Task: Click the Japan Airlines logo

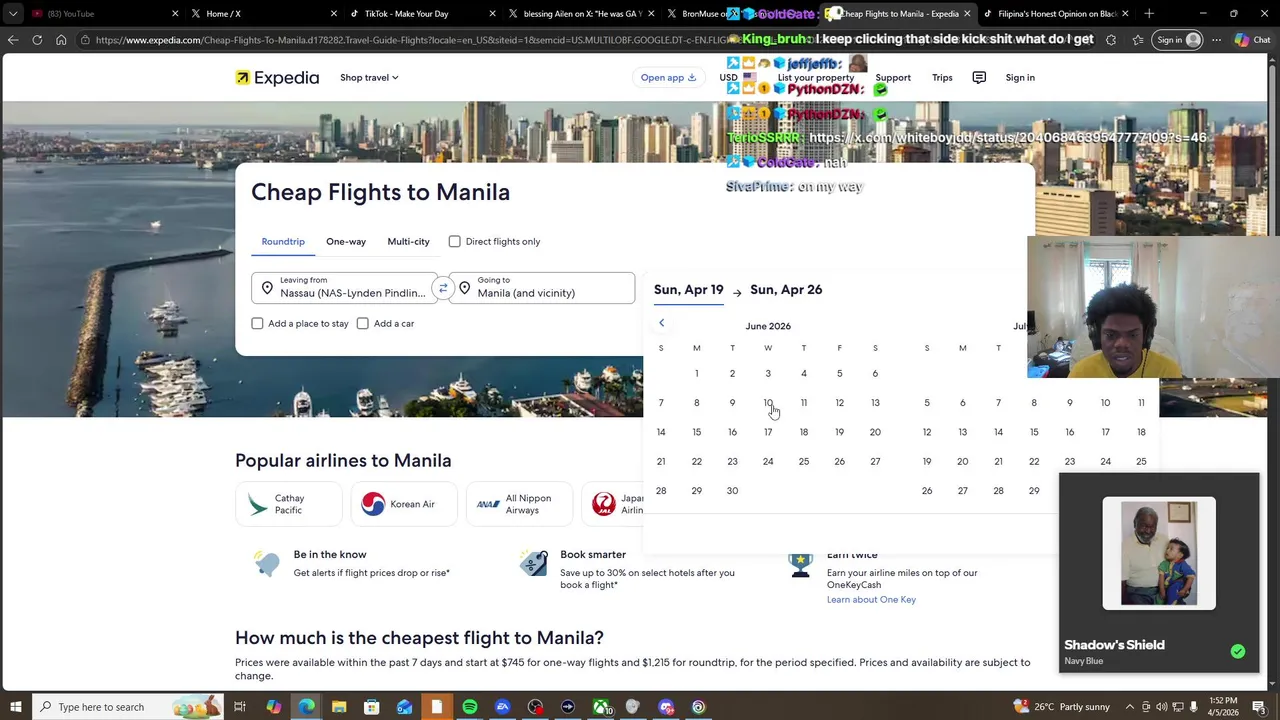Action: [x=603, y=504]
